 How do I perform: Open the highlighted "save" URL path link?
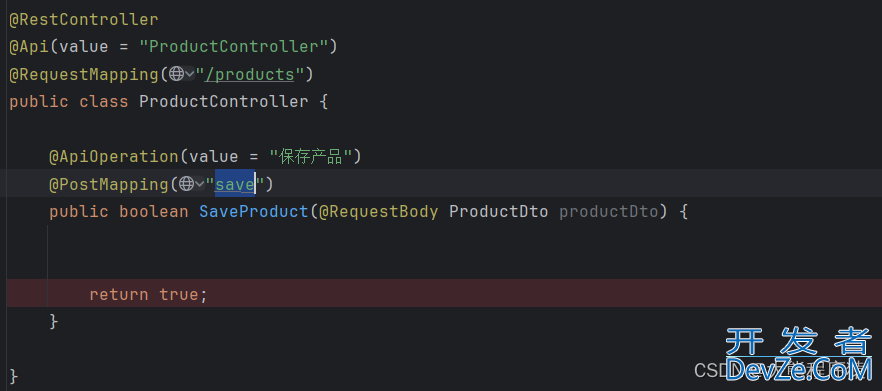pos(235,184)
